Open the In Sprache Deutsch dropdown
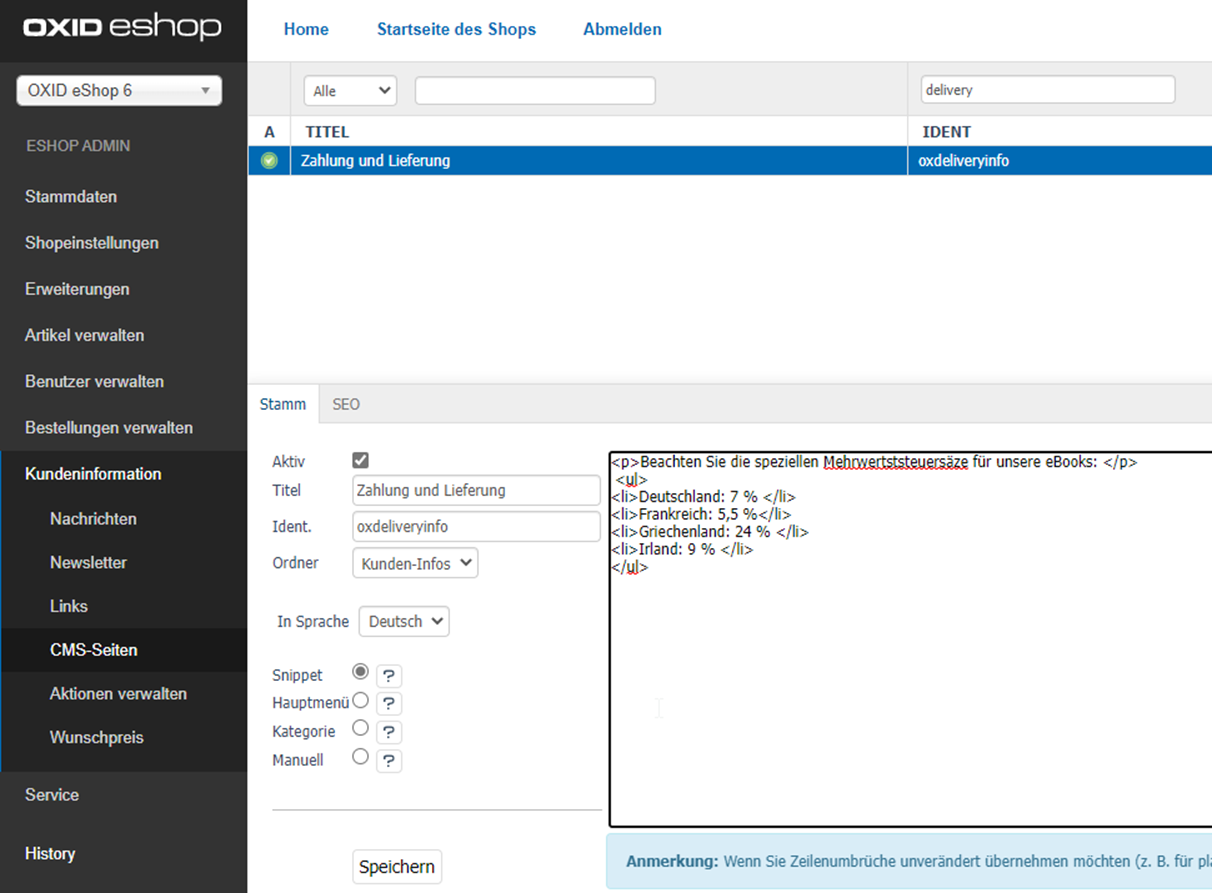This screenshot has height=893, width=1212. tap(404, 622)
